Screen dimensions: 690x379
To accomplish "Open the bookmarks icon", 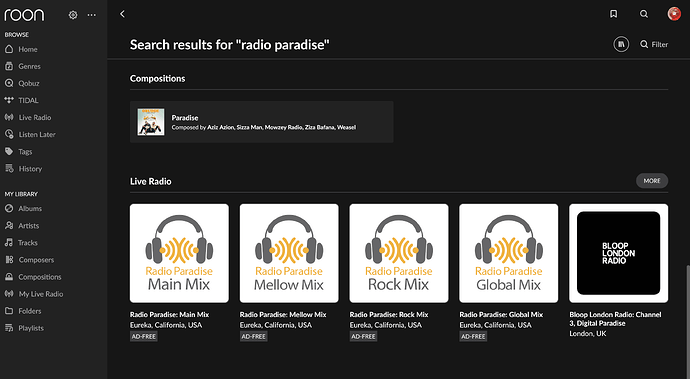I will (613, 14).
